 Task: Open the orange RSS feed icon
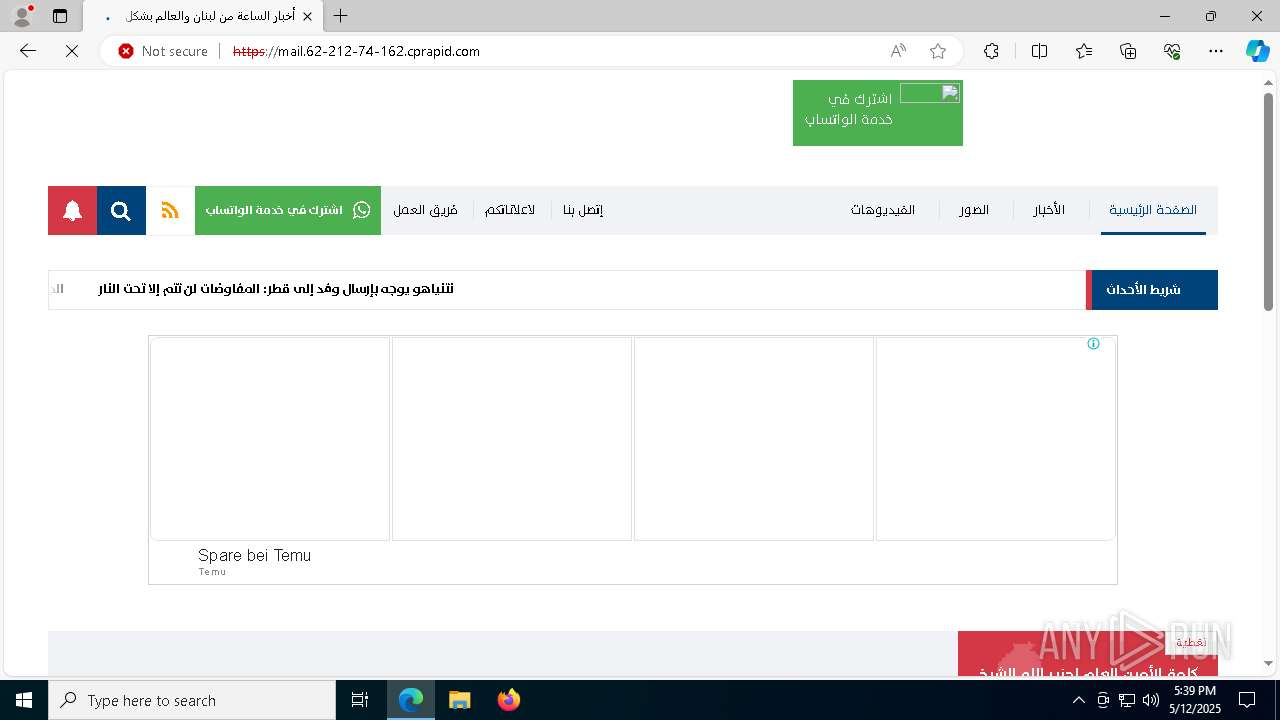coord(170,210)
